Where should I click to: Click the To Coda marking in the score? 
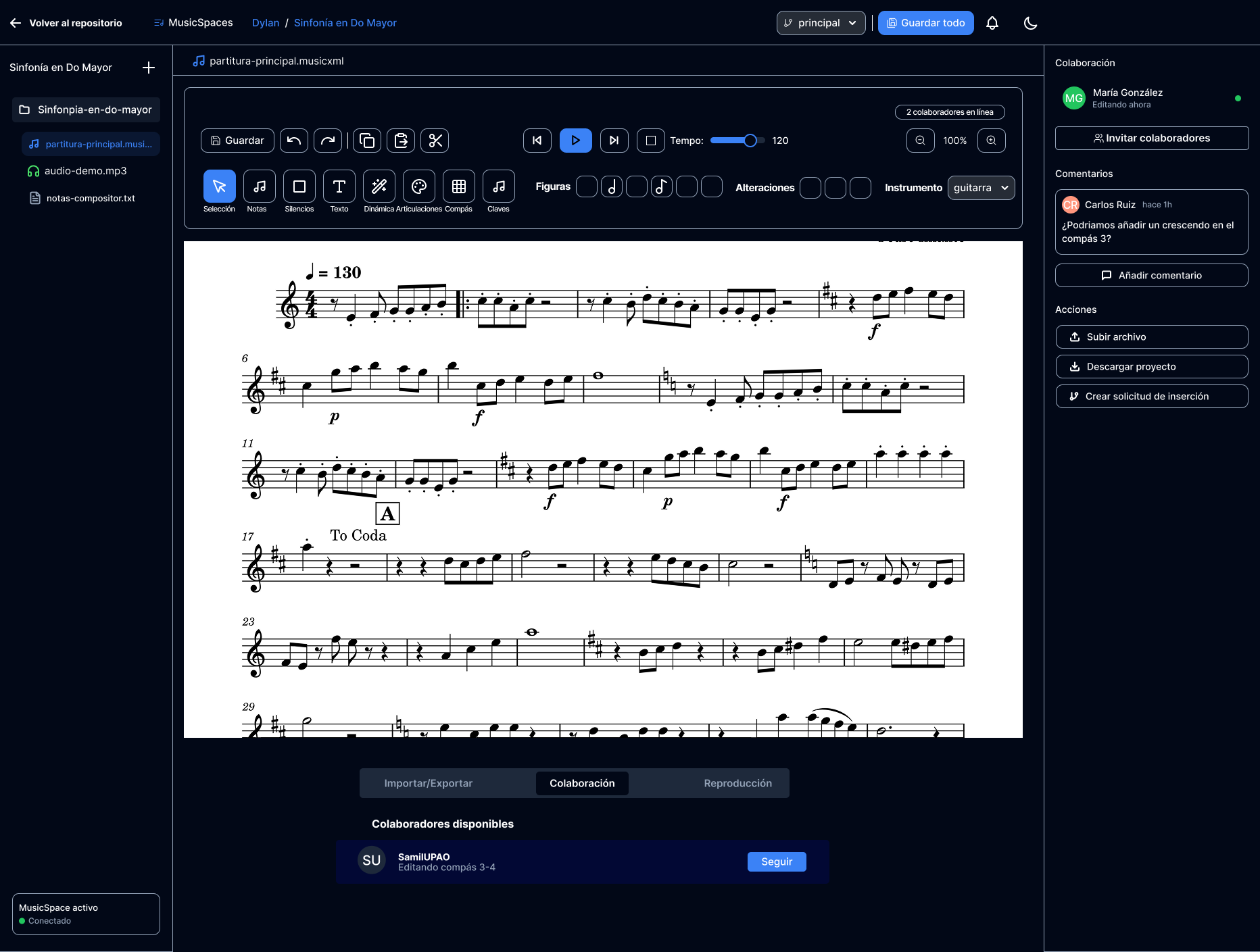(x=358, y=535)
